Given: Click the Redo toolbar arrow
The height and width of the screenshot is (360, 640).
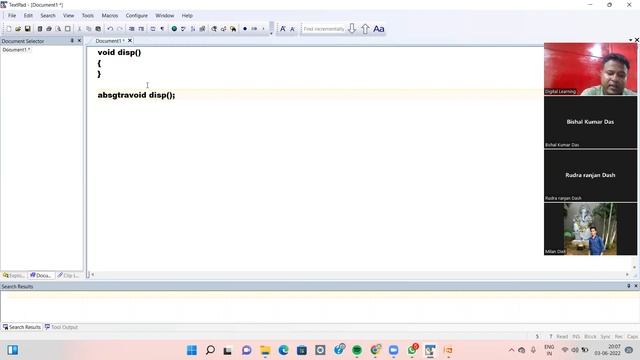Looking at the screenshot, I should (x=120, y=29).
